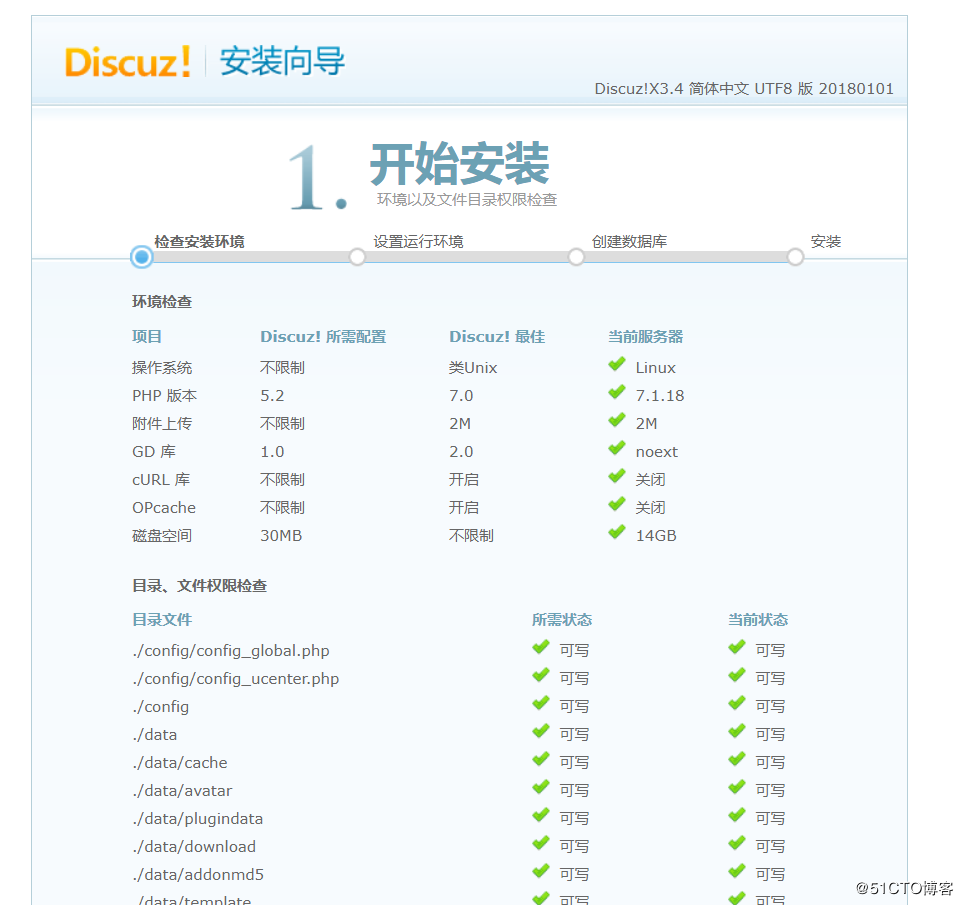Click the 30MB required disk value

pos(281,535)
